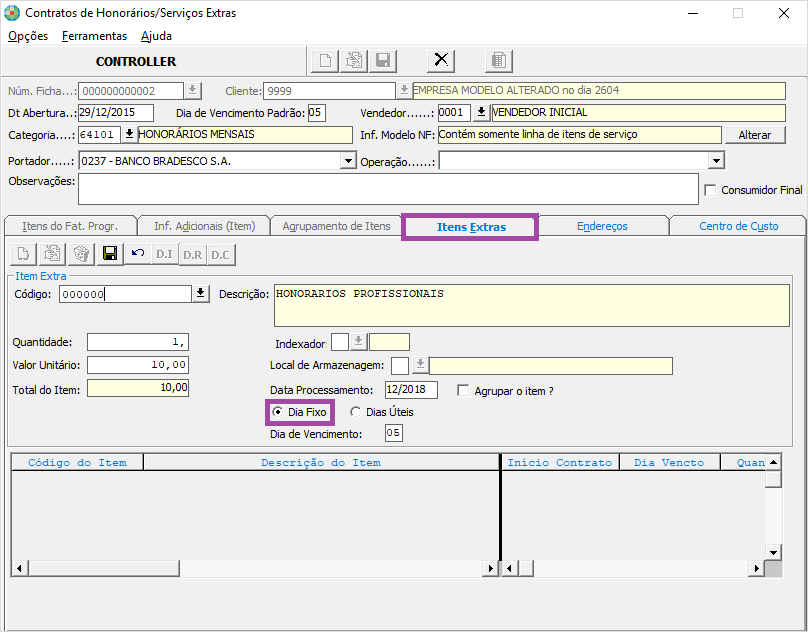Click the edit record icon in the top toolbar
The image size is (808, 632).
(x=354, y=61)
